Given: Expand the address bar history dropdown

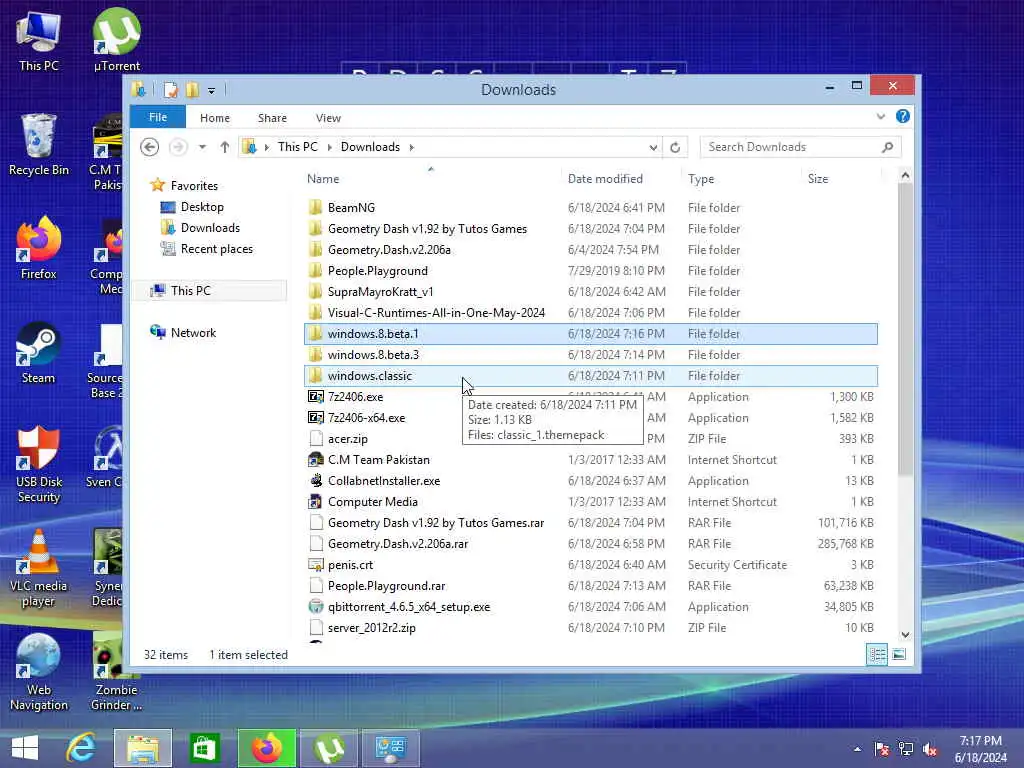Looking at the screenshot, I should [x=653, y=148].
